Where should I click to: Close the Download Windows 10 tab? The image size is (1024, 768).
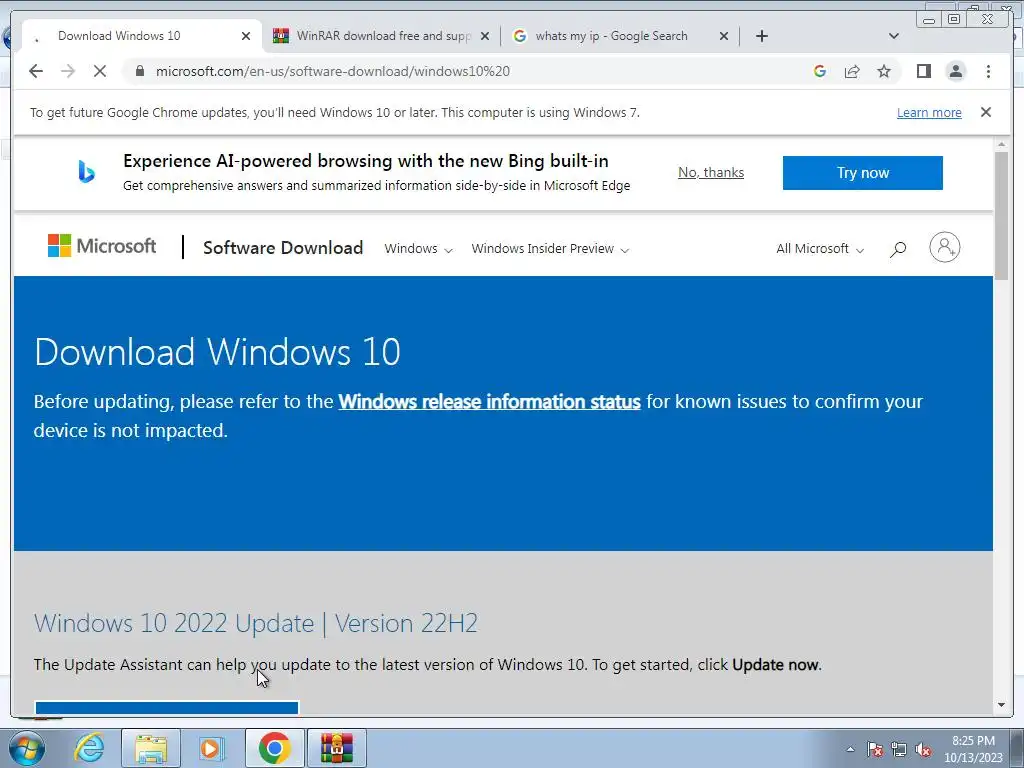pos(246,36)
